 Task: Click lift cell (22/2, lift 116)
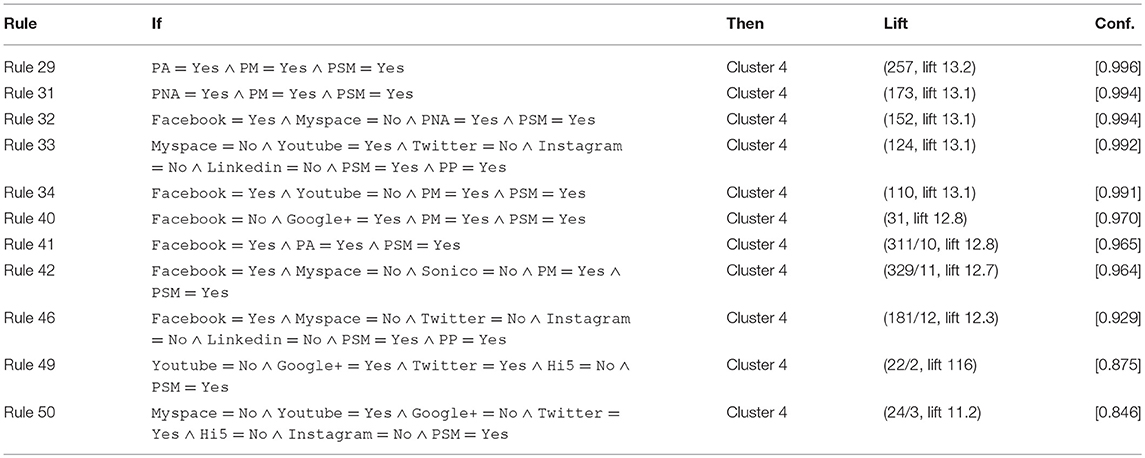(930, 365)
